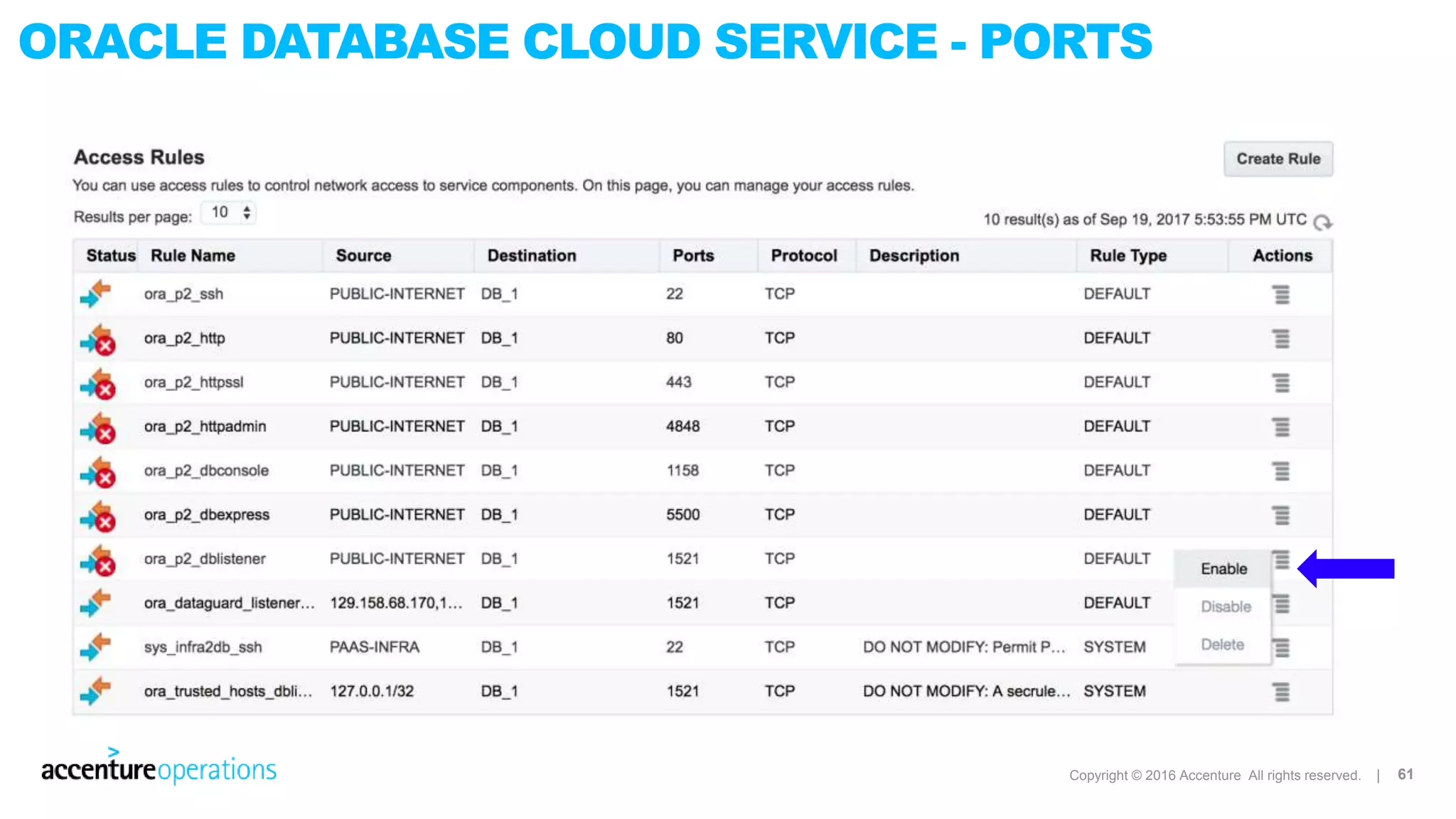Open actions menu for ora_p2_dbexpress rule
The width and height of the screenshot is (1456, 819).
click(1280, 515)
